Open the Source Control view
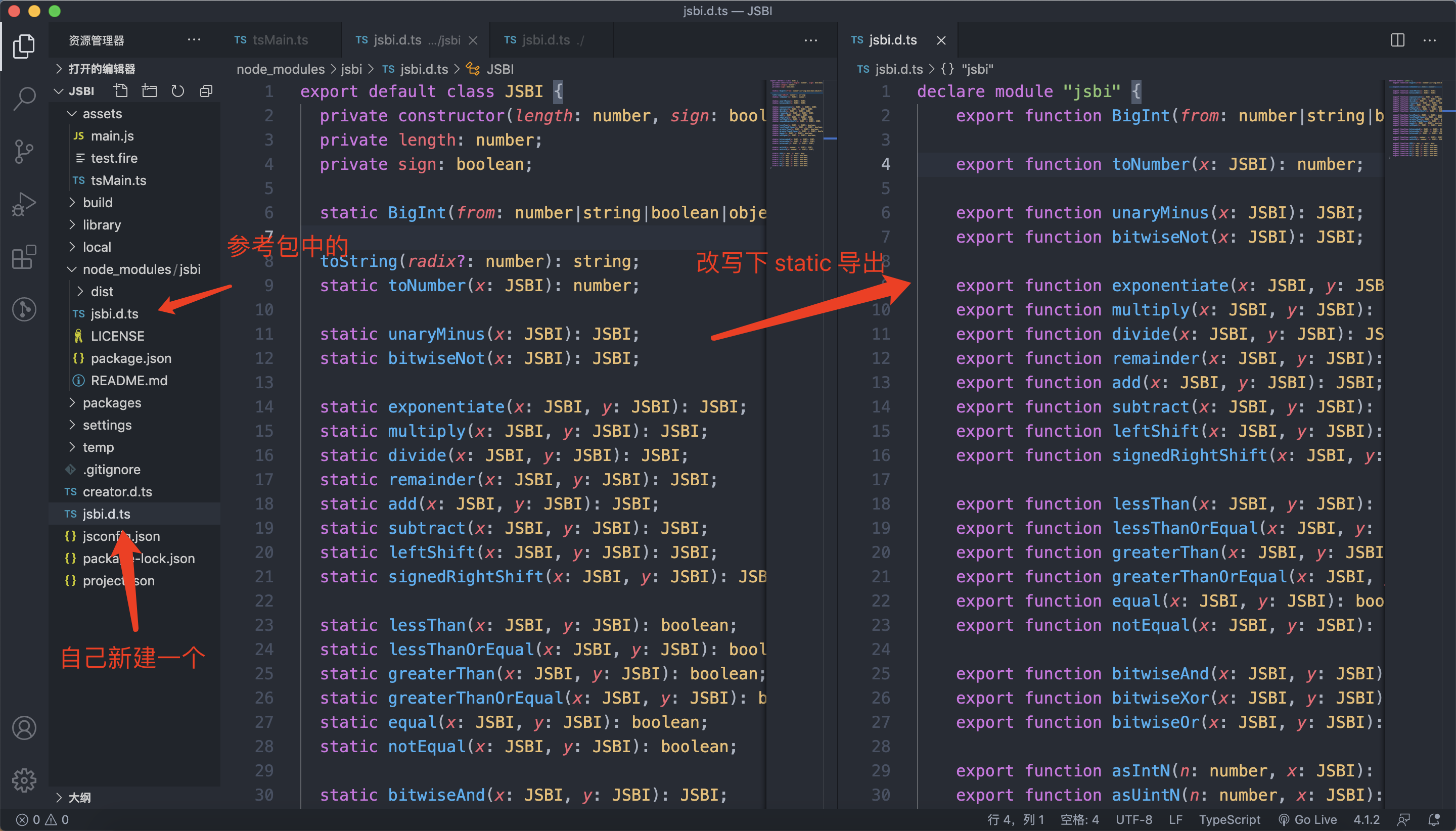 (24, 151)
